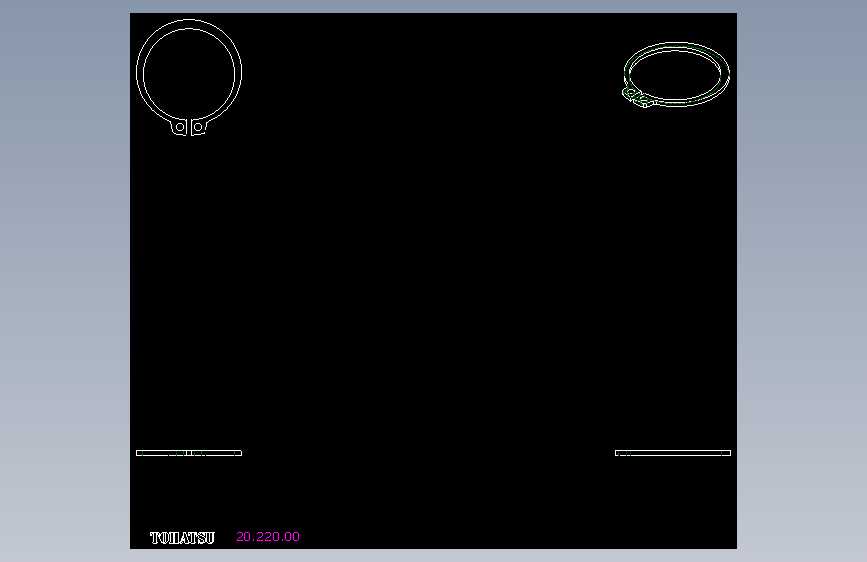
Task: Select the front view snap ring outline
Action: 189,77
